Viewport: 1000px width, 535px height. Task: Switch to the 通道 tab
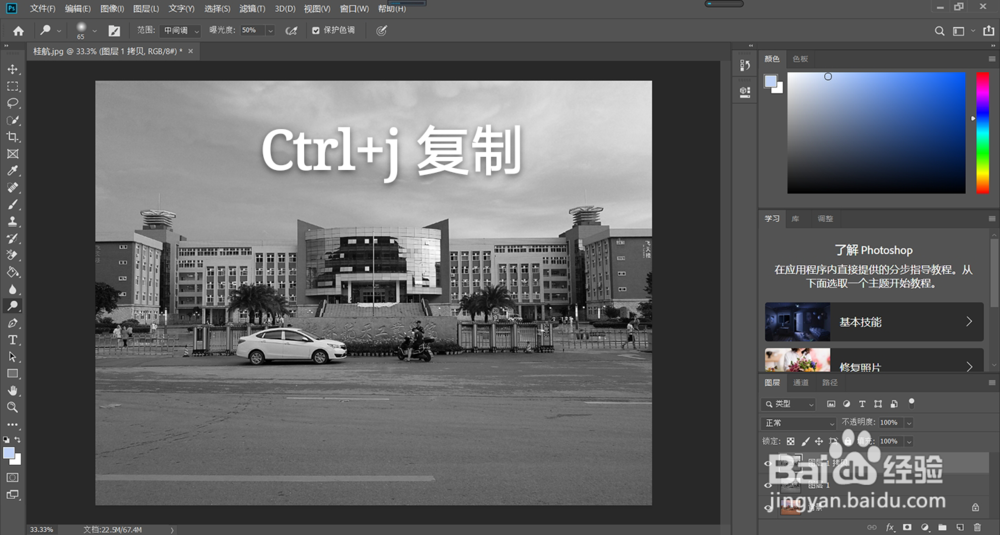[800, 383]
